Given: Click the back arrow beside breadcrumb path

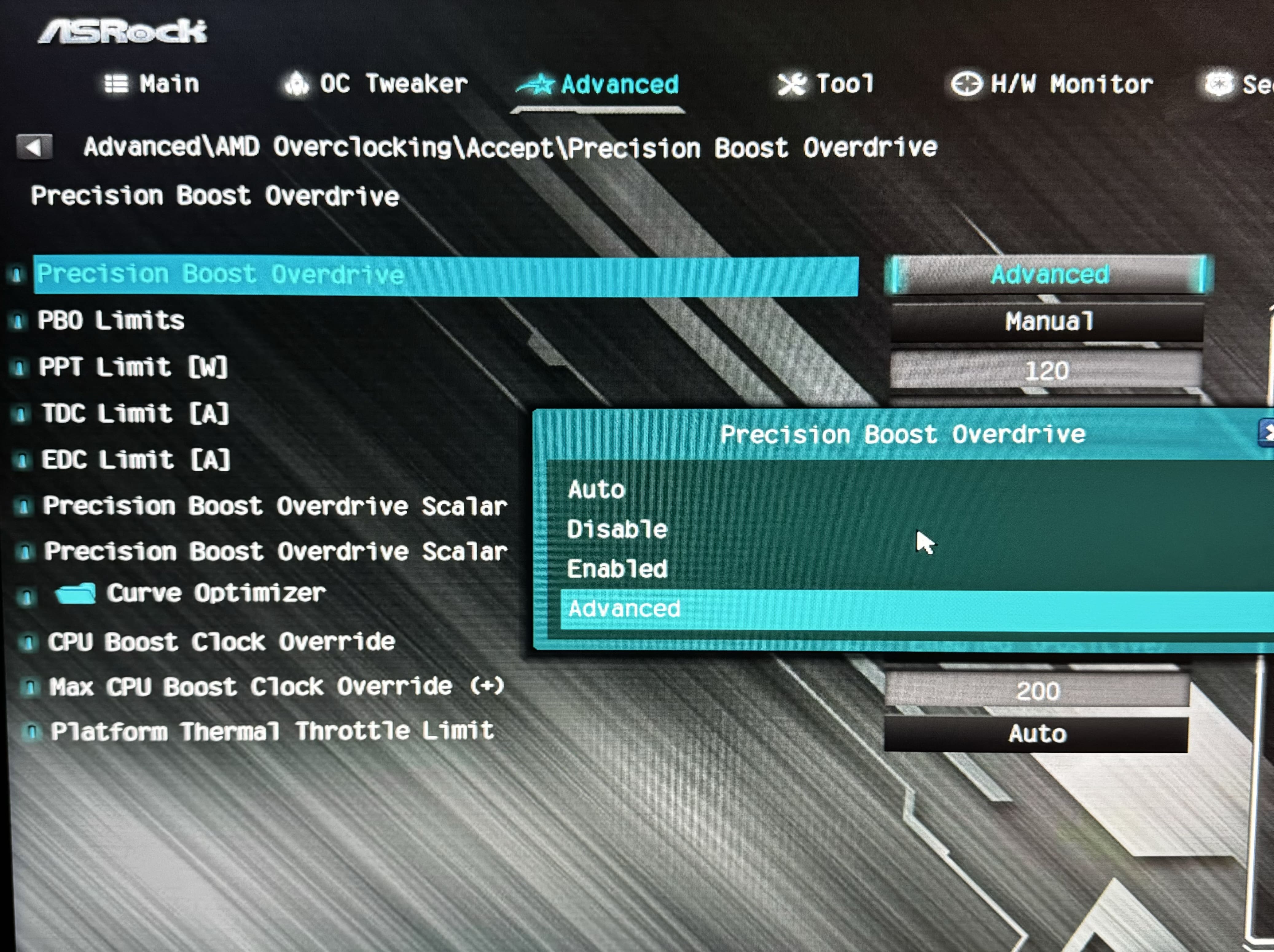Looking at the screenshot, I should point(34,147).
